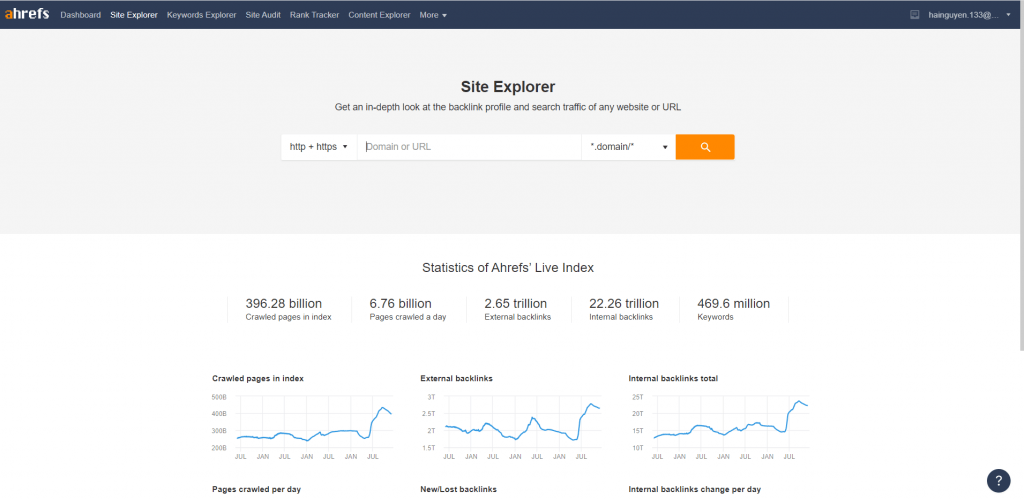The image size is (1024, 499).
Task: Select Site Explorer in top navigation
Action: [x=134, y=15]
